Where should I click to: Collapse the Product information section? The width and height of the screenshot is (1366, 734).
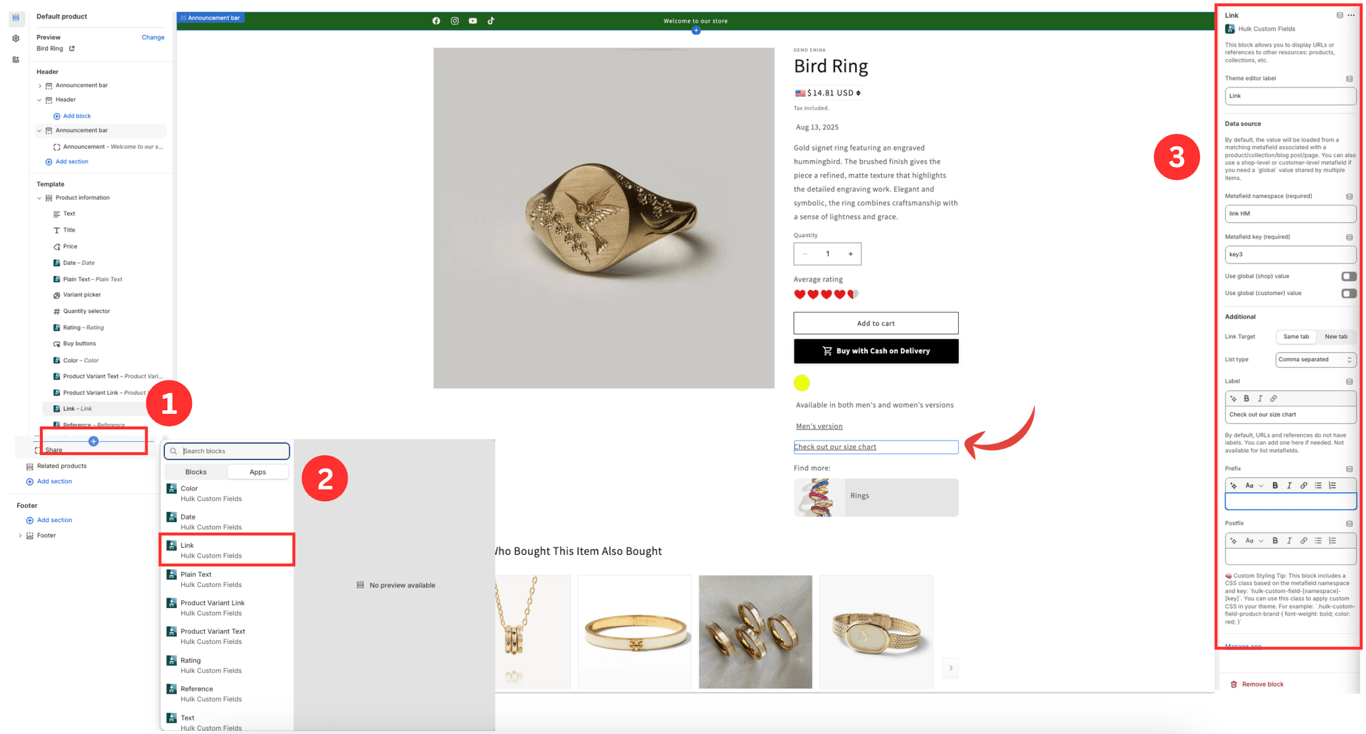(x=40, y=198)
